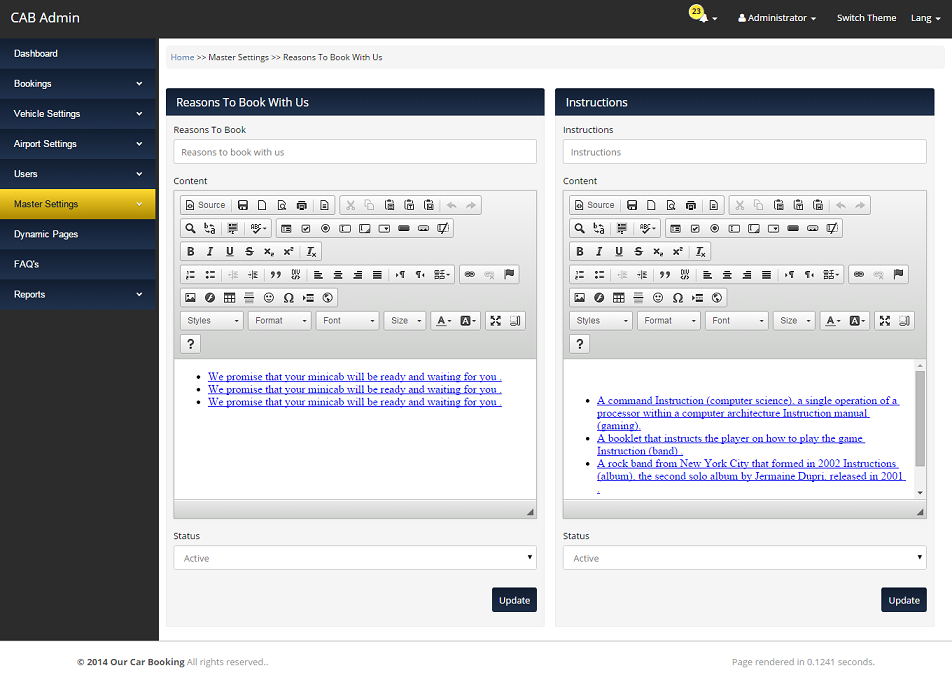
Task: Open Styles dropdown in Reasons editor
Action: pyautogui.click(x=212, y=321)
